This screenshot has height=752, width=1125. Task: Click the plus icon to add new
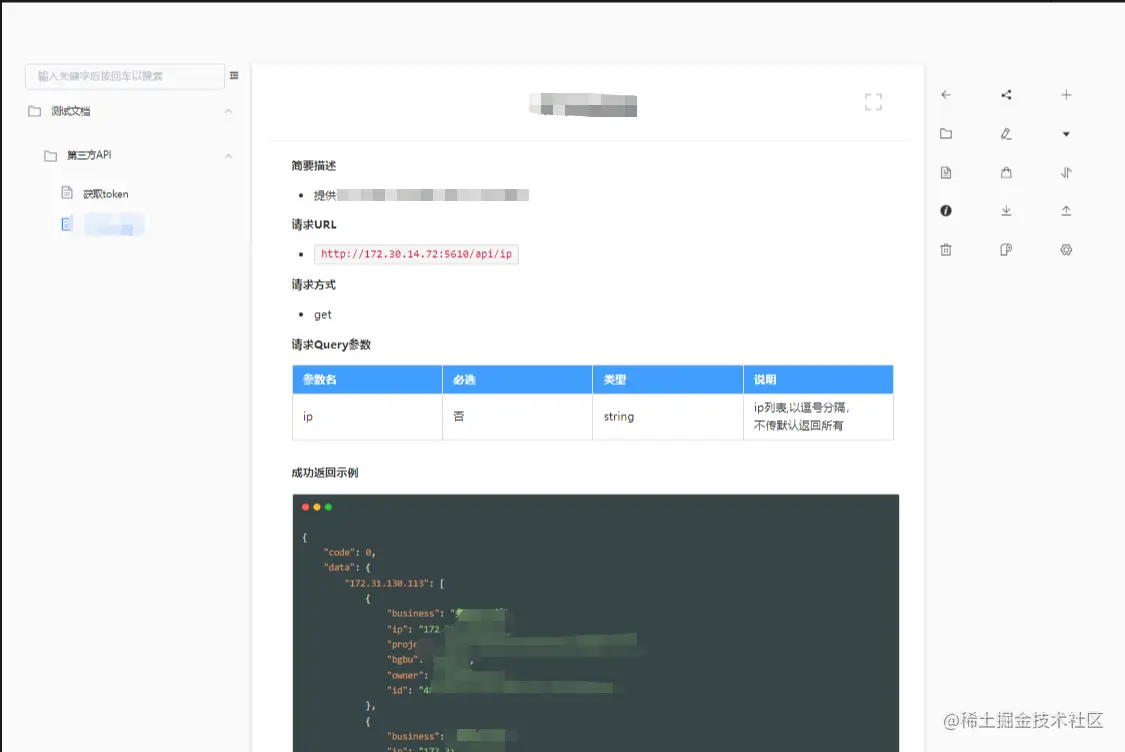click(x=1066, y=95)
